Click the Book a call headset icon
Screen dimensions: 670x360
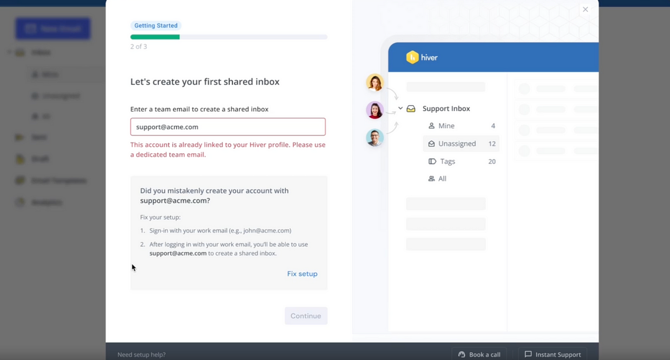point(461,354)
